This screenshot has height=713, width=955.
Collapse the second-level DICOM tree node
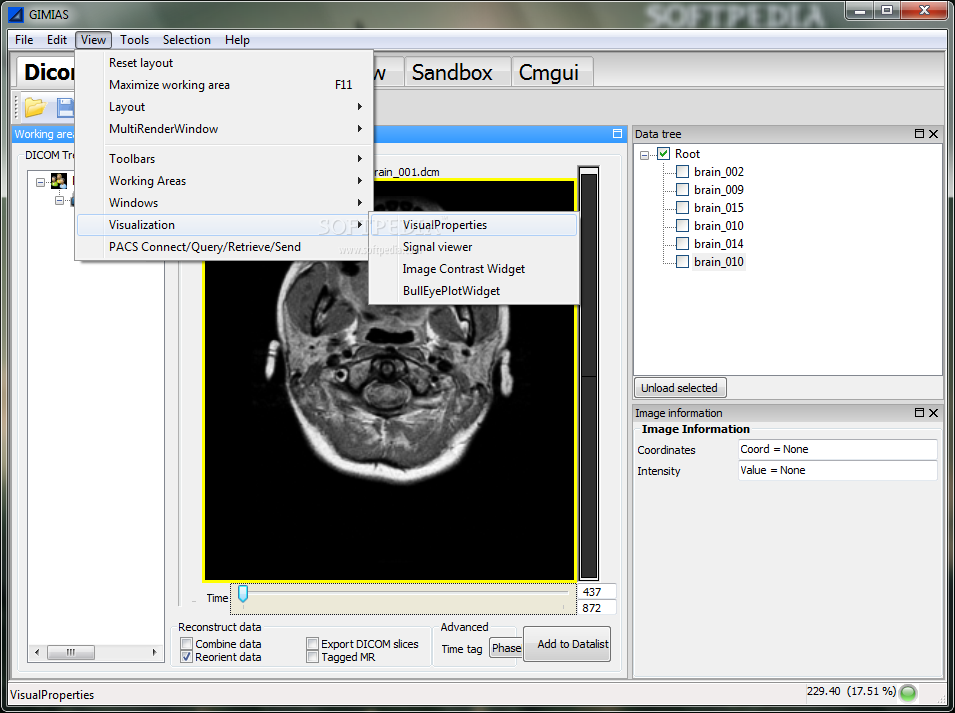[x=60, y=200]
